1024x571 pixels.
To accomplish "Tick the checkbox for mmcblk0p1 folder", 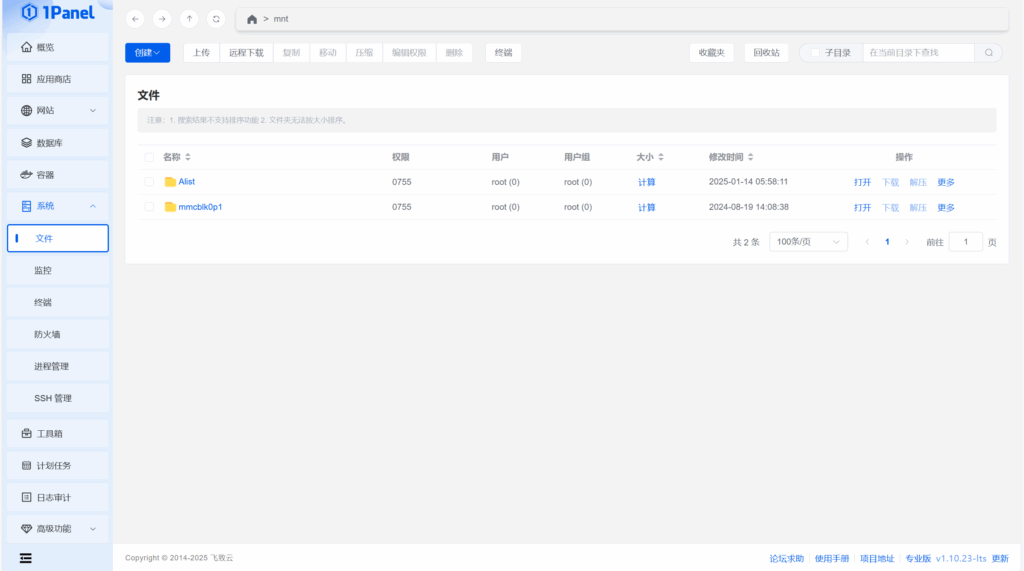I will [149, 207].
